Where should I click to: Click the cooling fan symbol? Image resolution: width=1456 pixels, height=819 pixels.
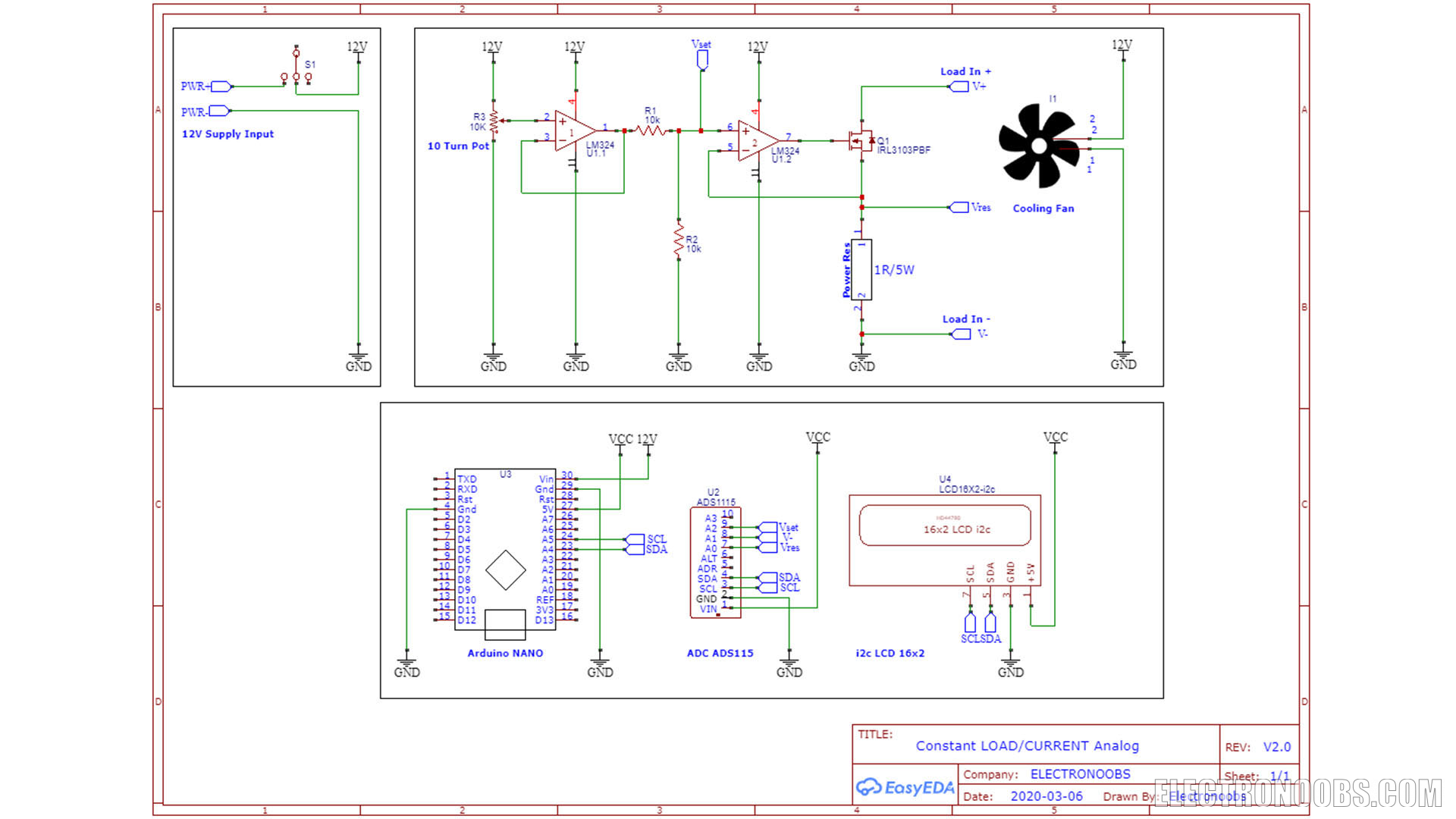1040,146
